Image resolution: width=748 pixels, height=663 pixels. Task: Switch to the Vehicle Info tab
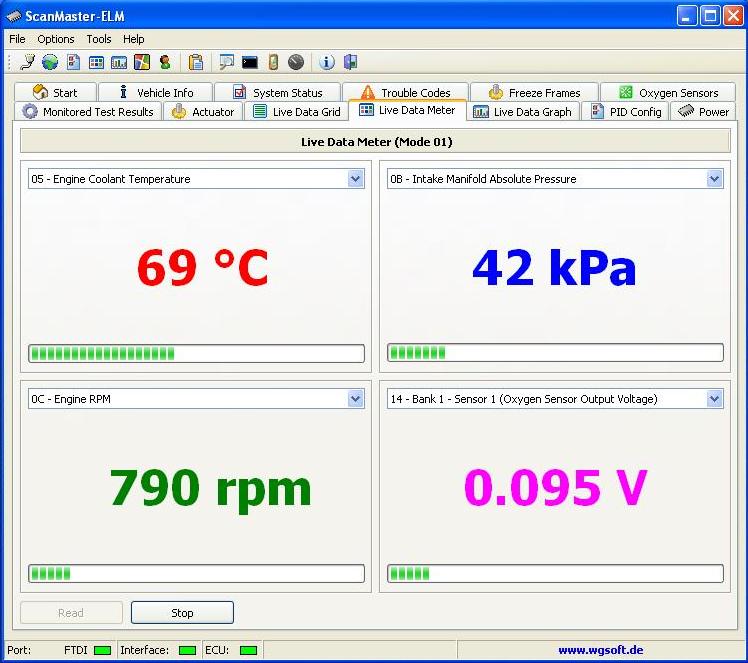coord(156,92)
